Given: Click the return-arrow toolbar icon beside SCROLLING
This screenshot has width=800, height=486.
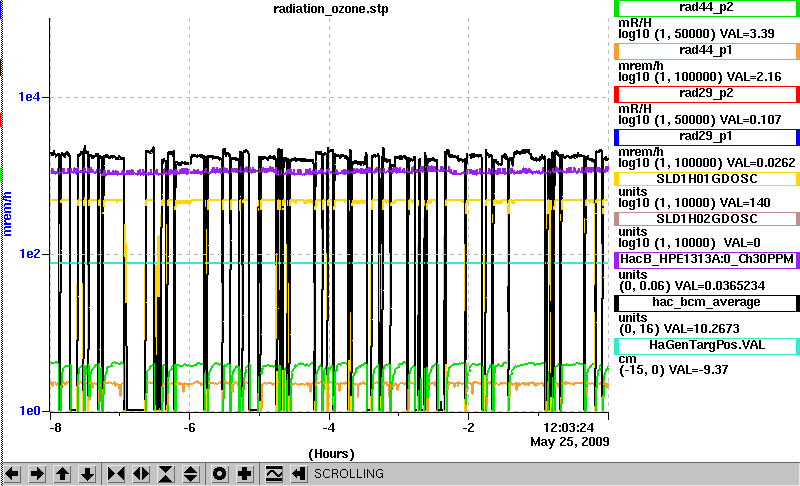Looking at the screenshot, I should point(298,474).
